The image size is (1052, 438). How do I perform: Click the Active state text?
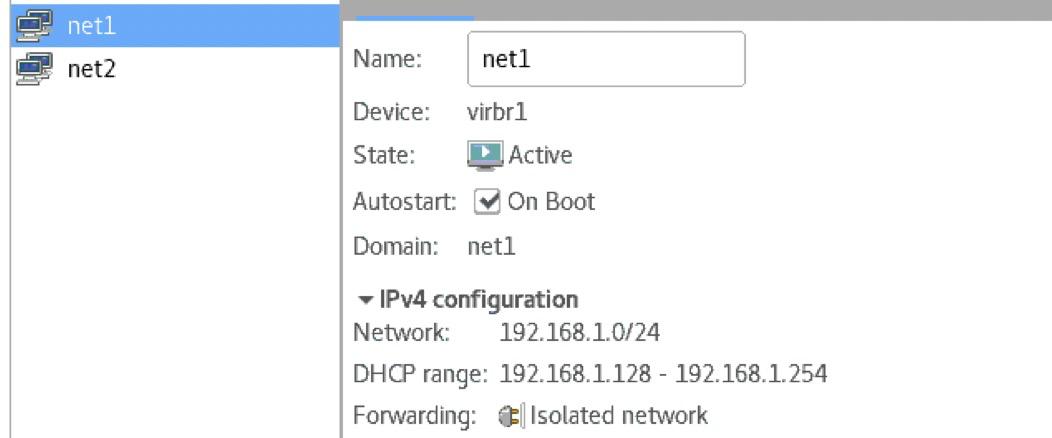point(540,156)
